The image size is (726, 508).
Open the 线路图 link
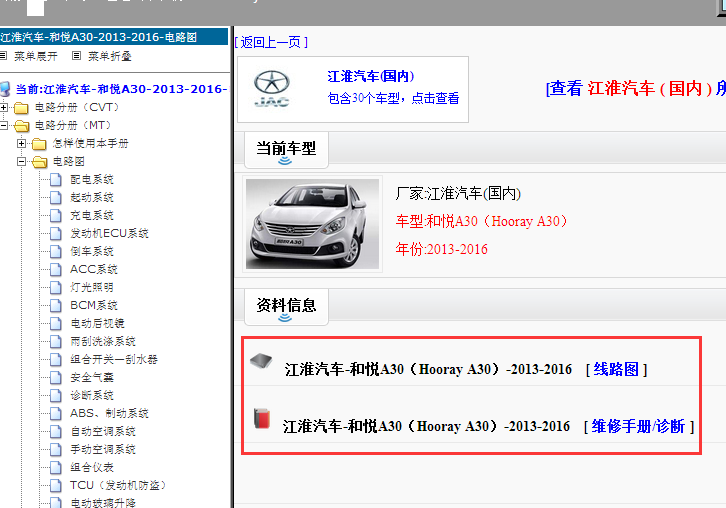[616, 369]
